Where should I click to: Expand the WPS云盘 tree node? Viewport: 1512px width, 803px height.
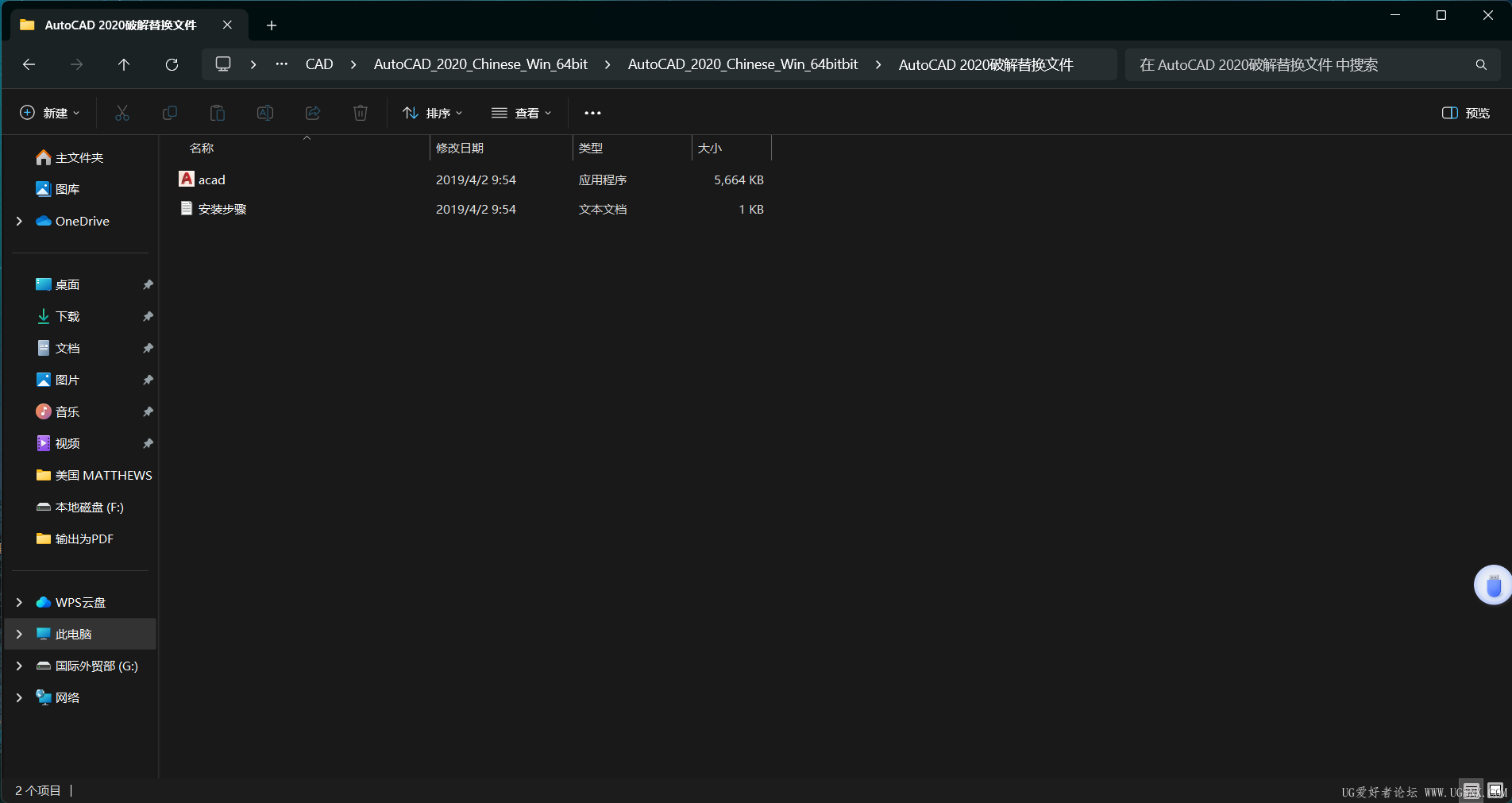[20, 602]
